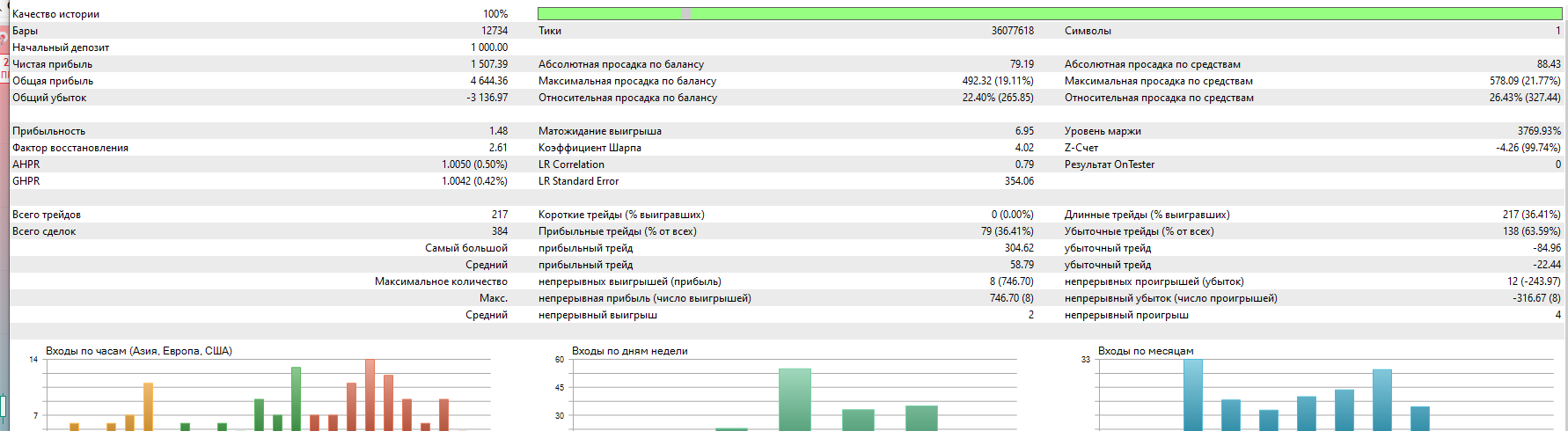Click axis label 14 on hours chart

click(x=33, y=360)
